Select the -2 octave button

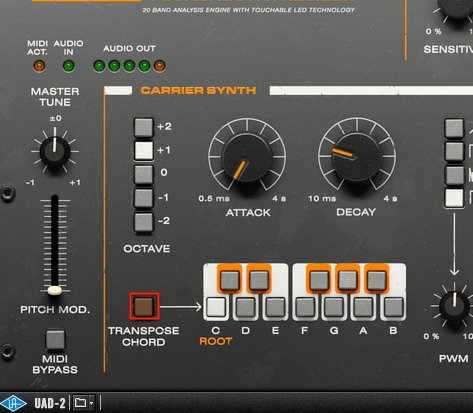click(144, 222)
